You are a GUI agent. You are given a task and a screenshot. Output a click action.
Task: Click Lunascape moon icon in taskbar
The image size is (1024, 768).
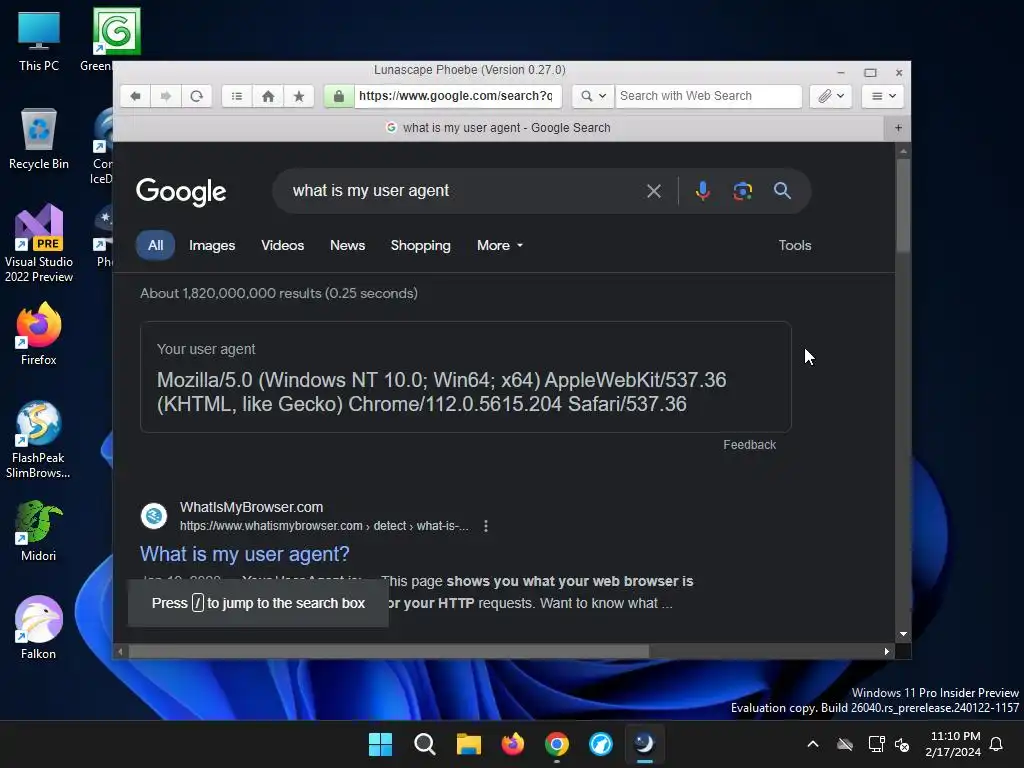point(645,744)
